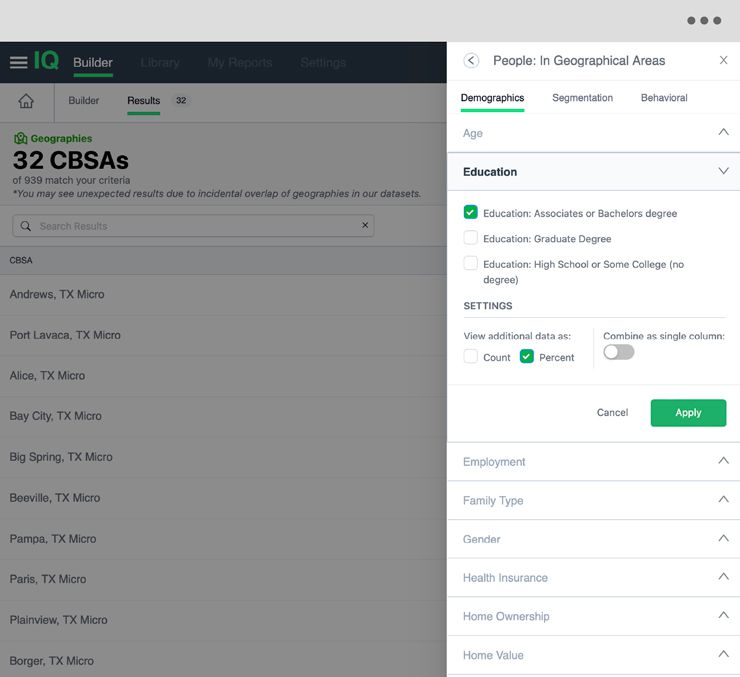Switch to the Segmentation tab
740x677 pixels.
click(582, 98)
